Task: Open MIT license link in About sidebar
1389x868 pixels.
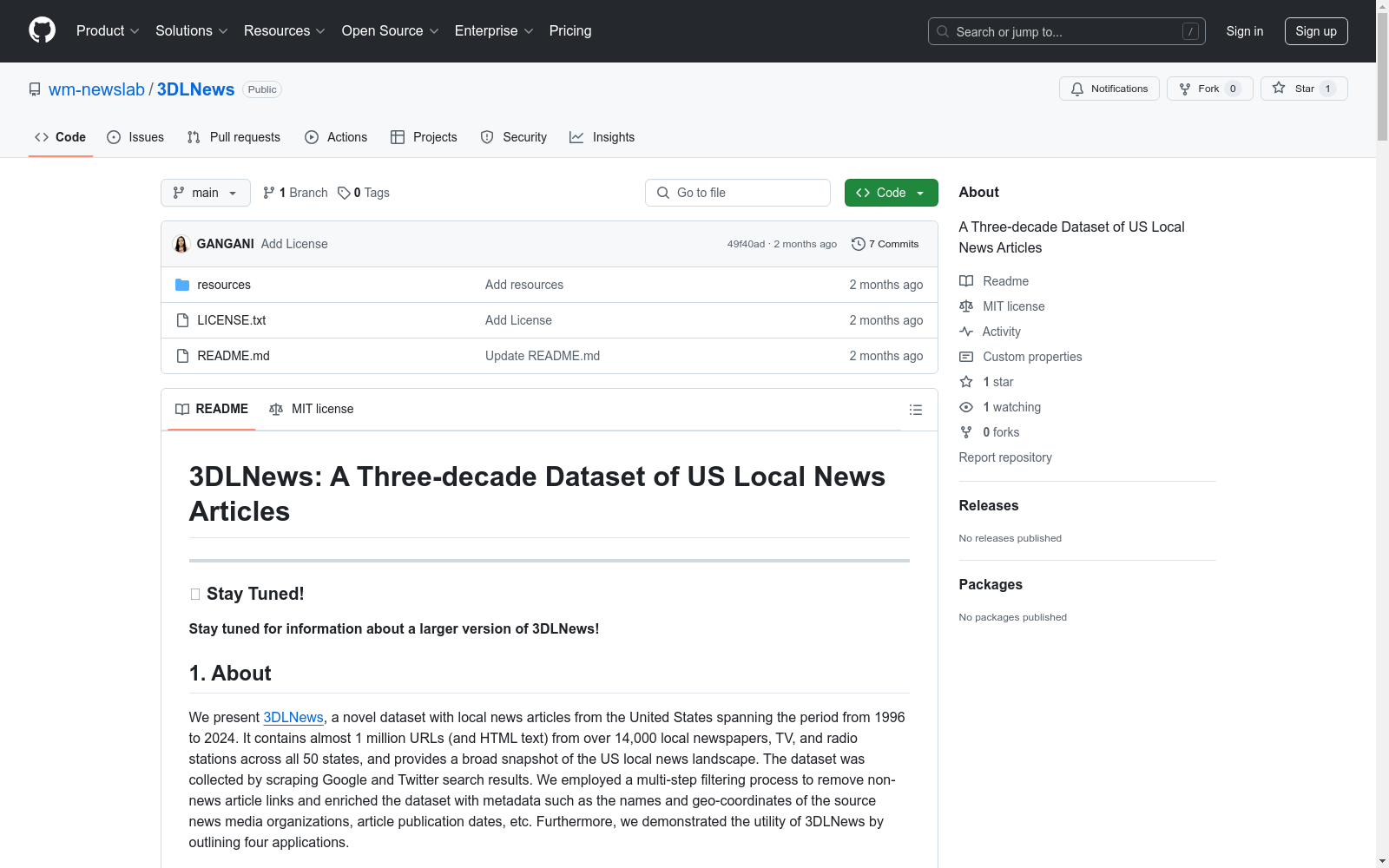Action: [x=1002, y=306]
